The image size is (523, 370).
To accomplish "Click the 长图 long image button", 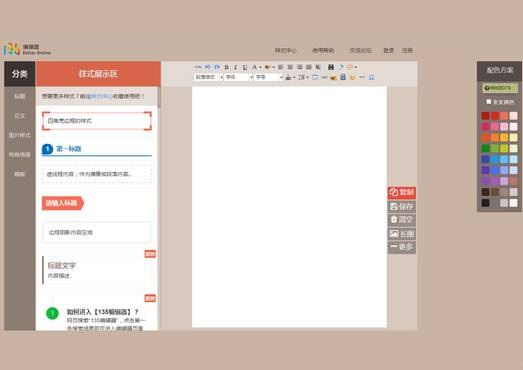I will coord(402,234).
